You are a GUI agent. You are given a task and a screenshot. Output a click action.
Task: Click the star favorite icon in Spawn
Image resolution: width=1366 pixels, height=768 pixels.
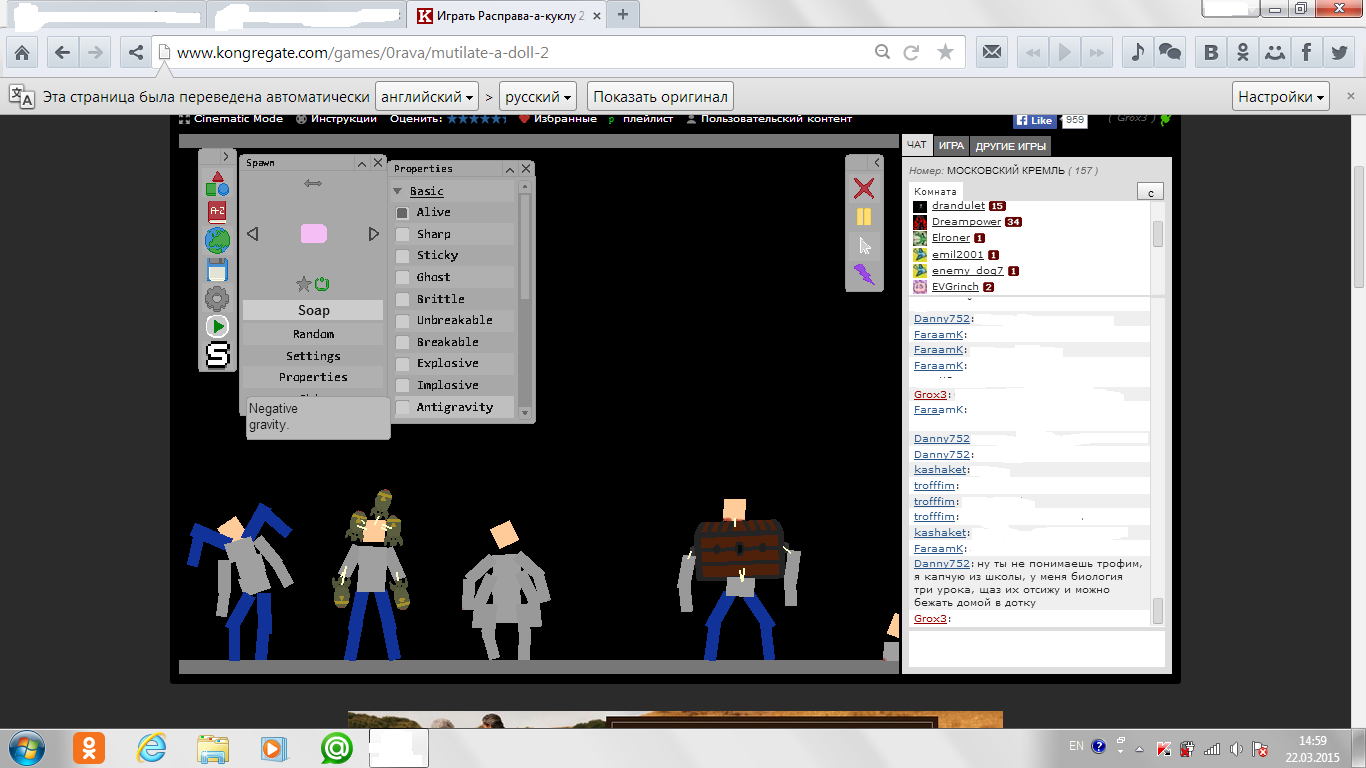click(x=303, y=284)
